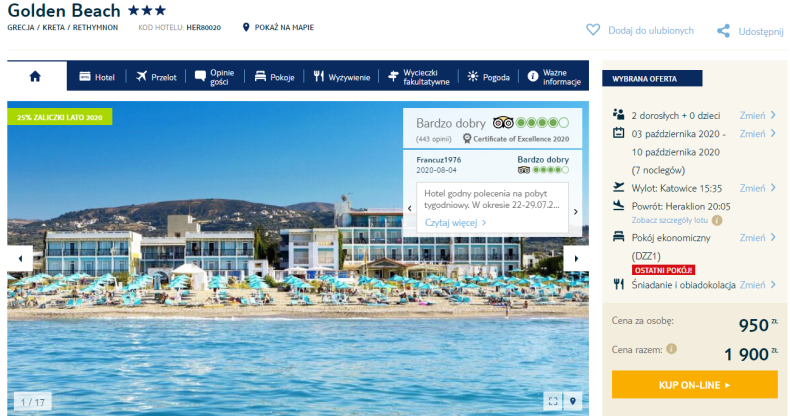The width and height of the screenshot is (790, 416).
Task: Click info icon next to Cena razem
Action: 671,350
